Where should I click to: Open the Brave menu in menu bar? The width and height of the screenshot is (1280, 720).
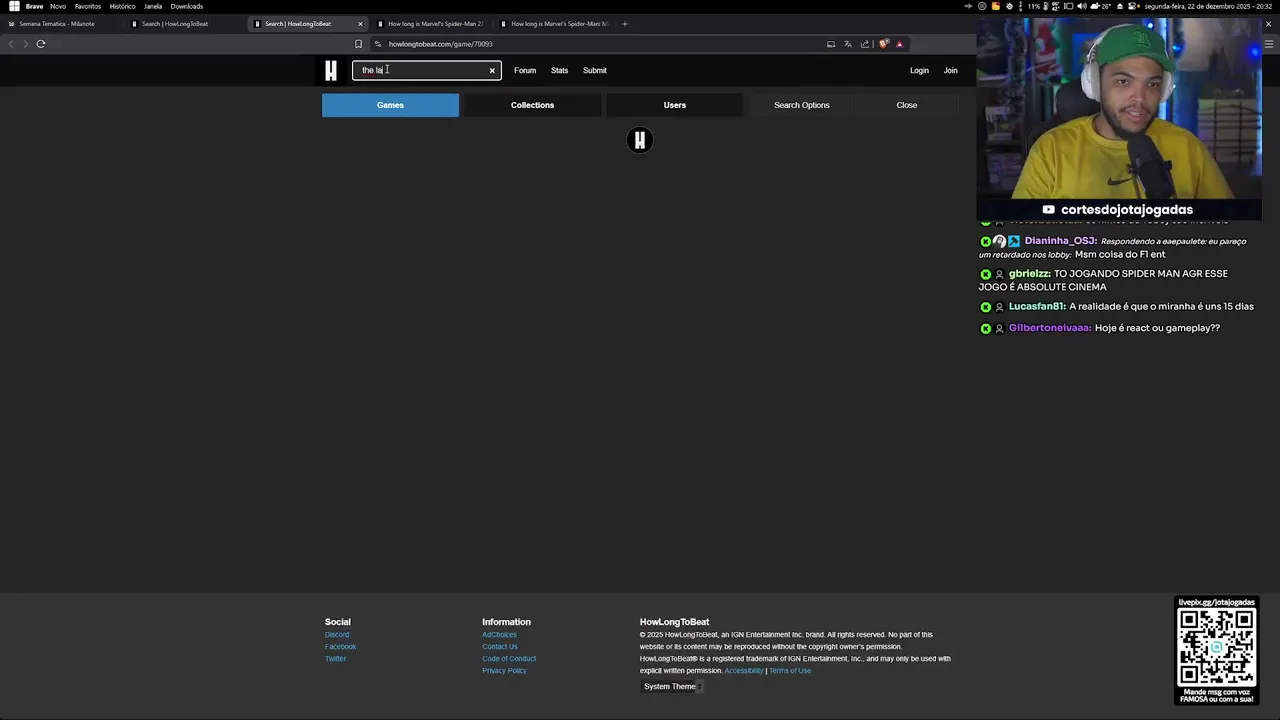(34, 6)
